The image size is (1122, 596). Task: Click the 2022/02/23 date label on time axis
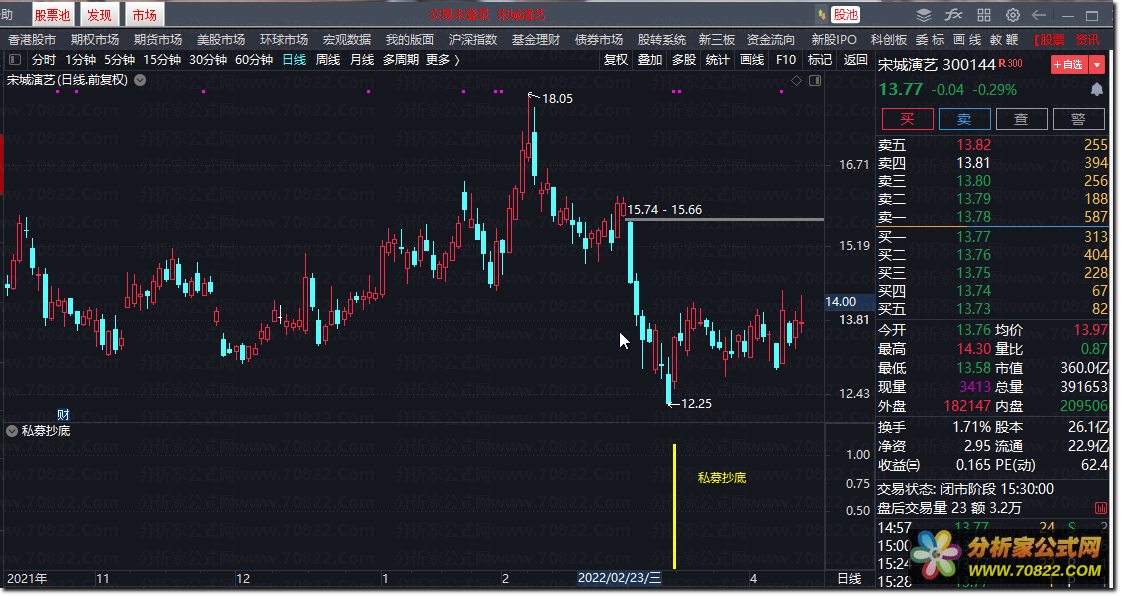620,578
